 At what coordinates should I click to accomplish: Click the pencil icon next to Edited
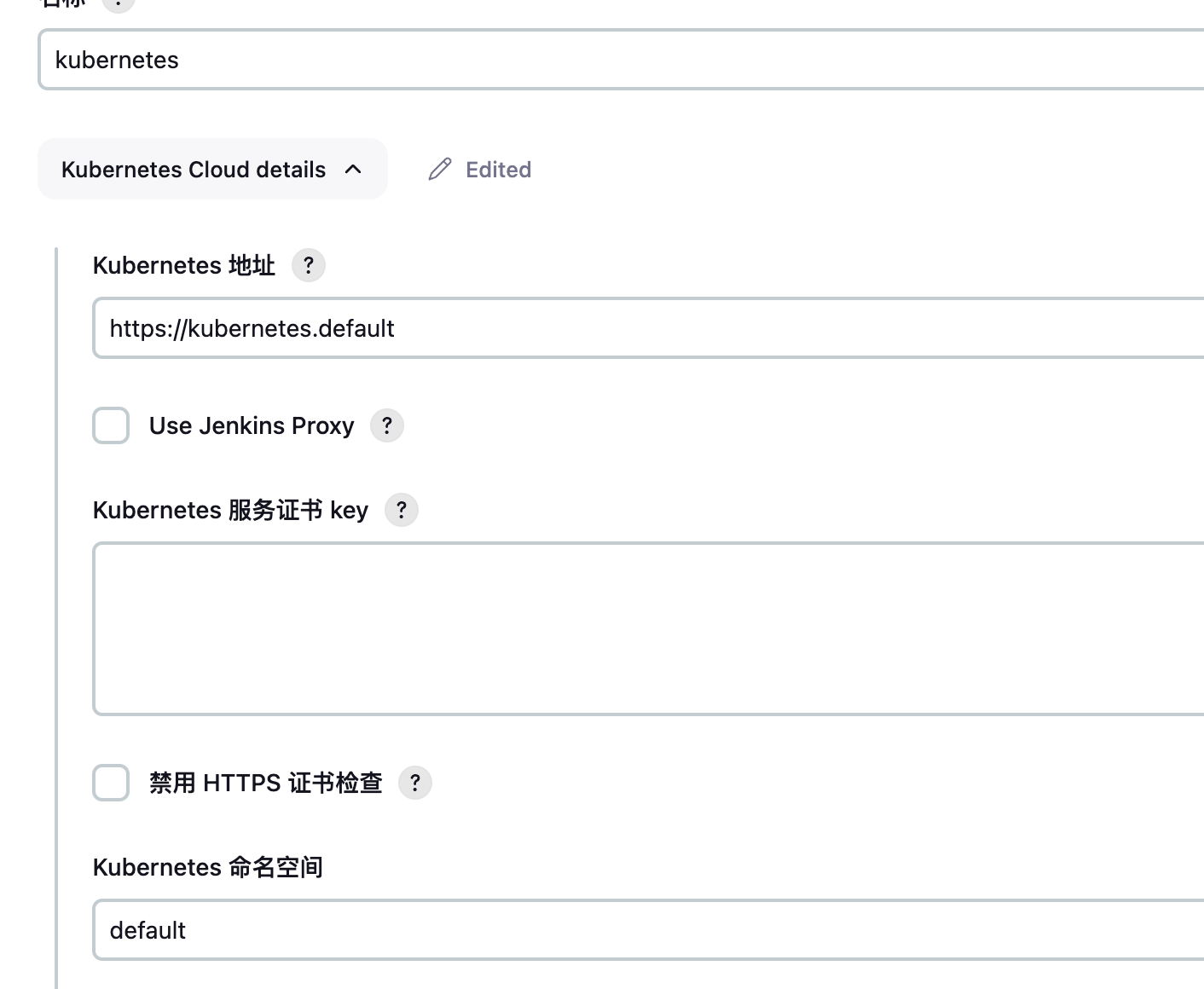440,170
